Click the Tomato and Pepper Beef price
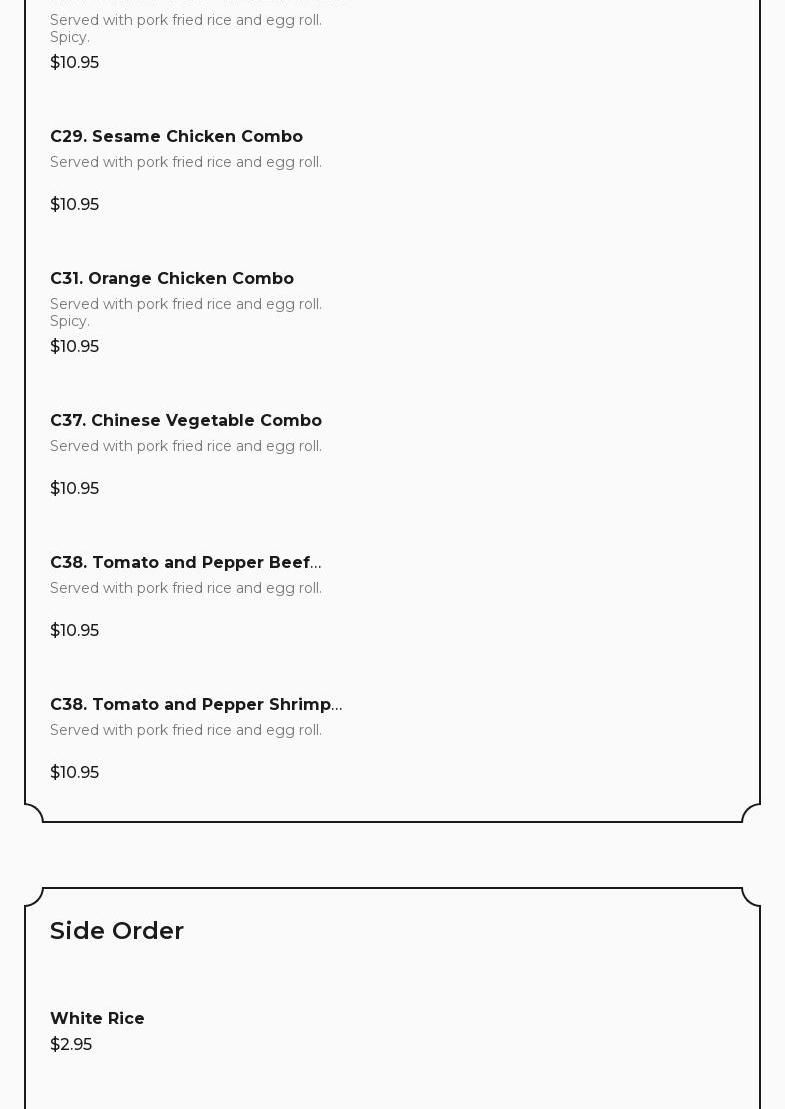 tap(74, 630)
